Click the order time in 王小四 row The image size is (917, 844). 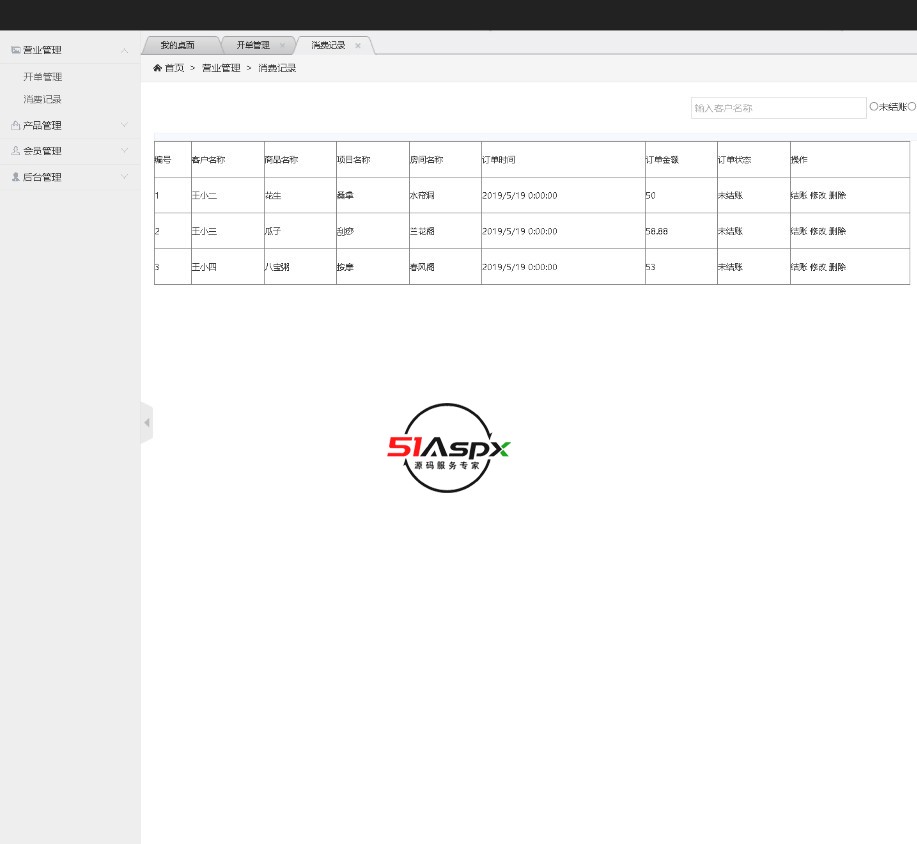(x=520, y=267)
